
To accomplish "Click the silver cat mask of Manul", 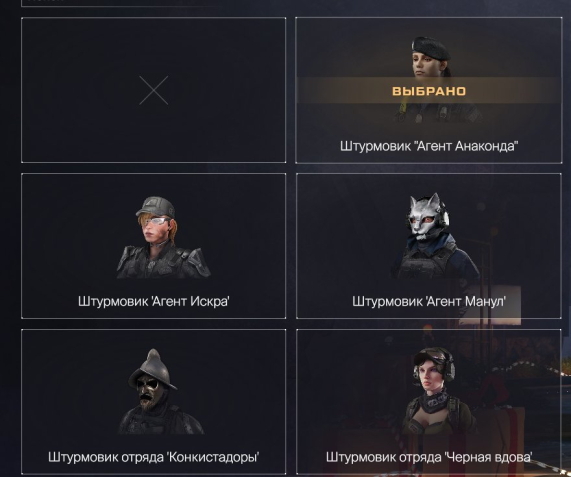I will [426, 216].
